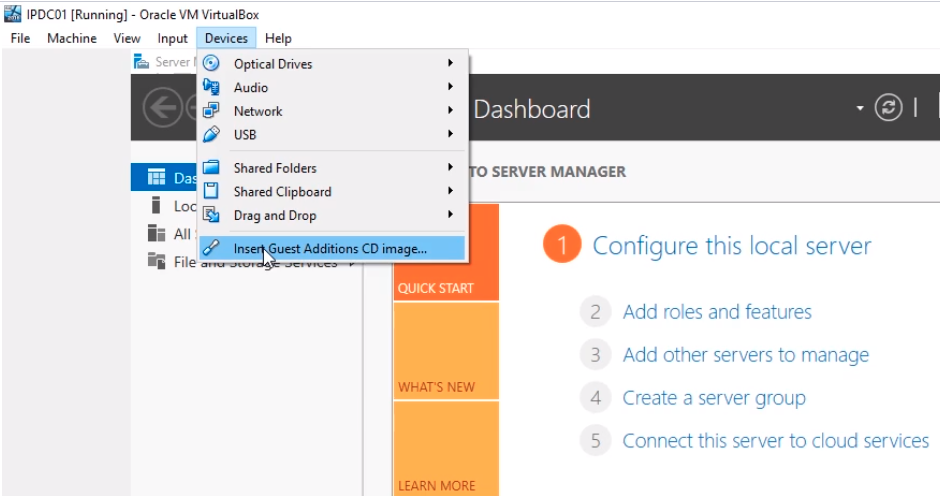The image size is (940, 496).
Task: Expand the Audio submenu arrow
Action: coord(450,86)
